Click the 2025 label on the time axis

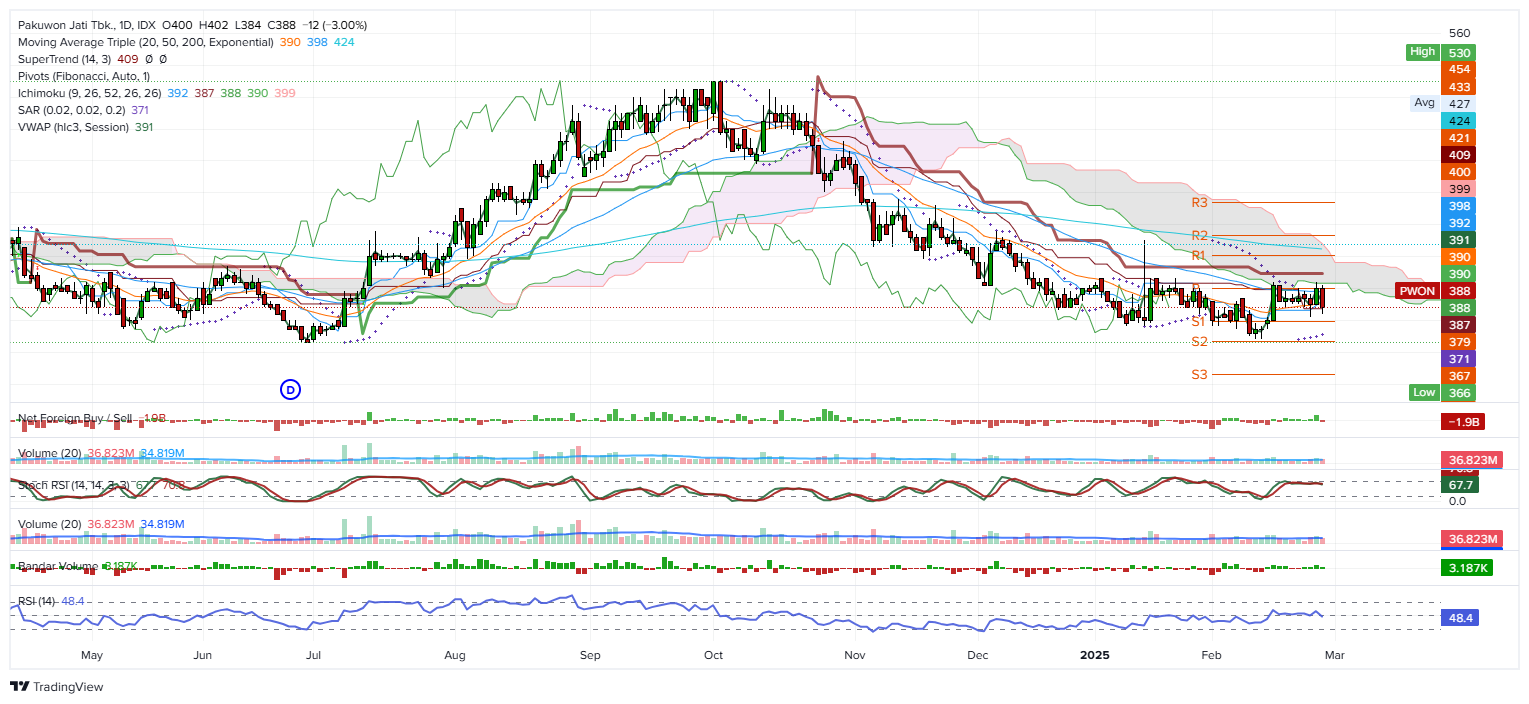coord(1094,656)
